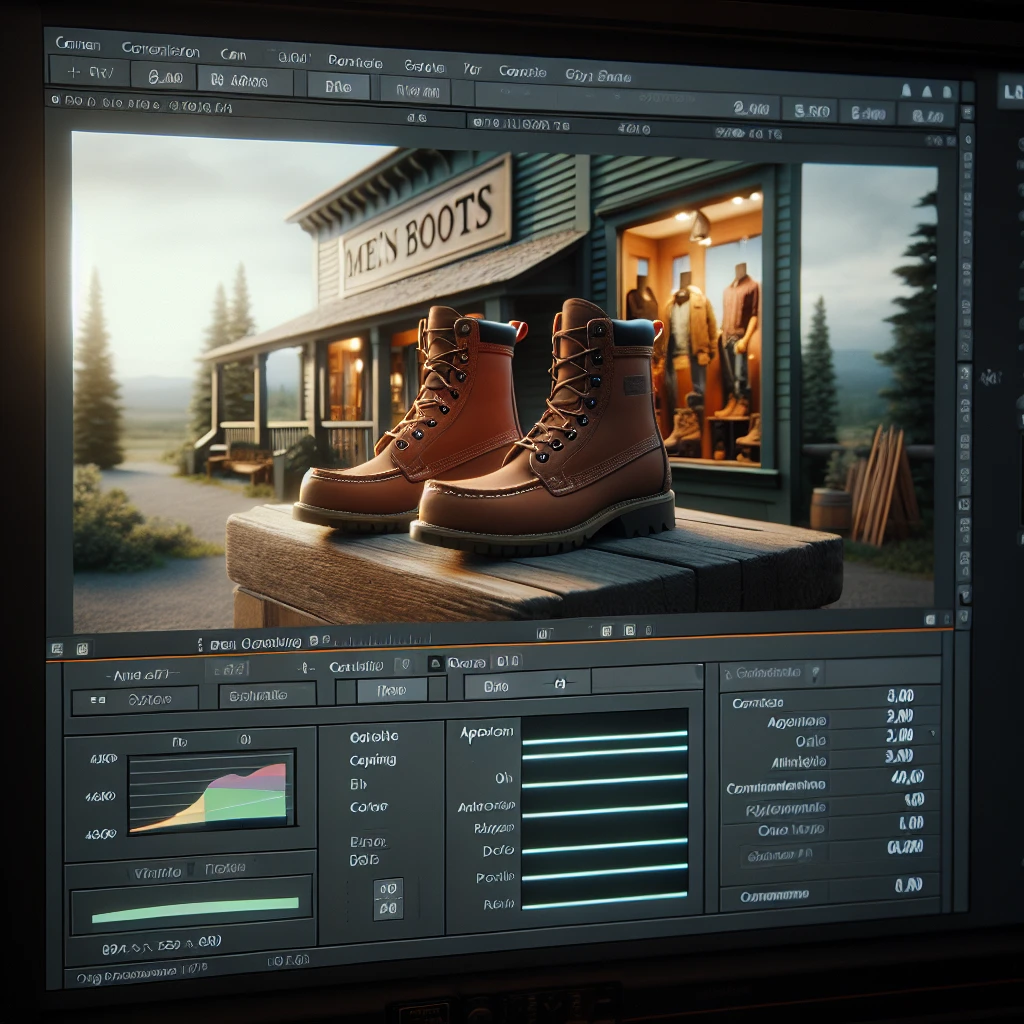Click the bottom icon of the right vertical strip

(x=965, y=615)
